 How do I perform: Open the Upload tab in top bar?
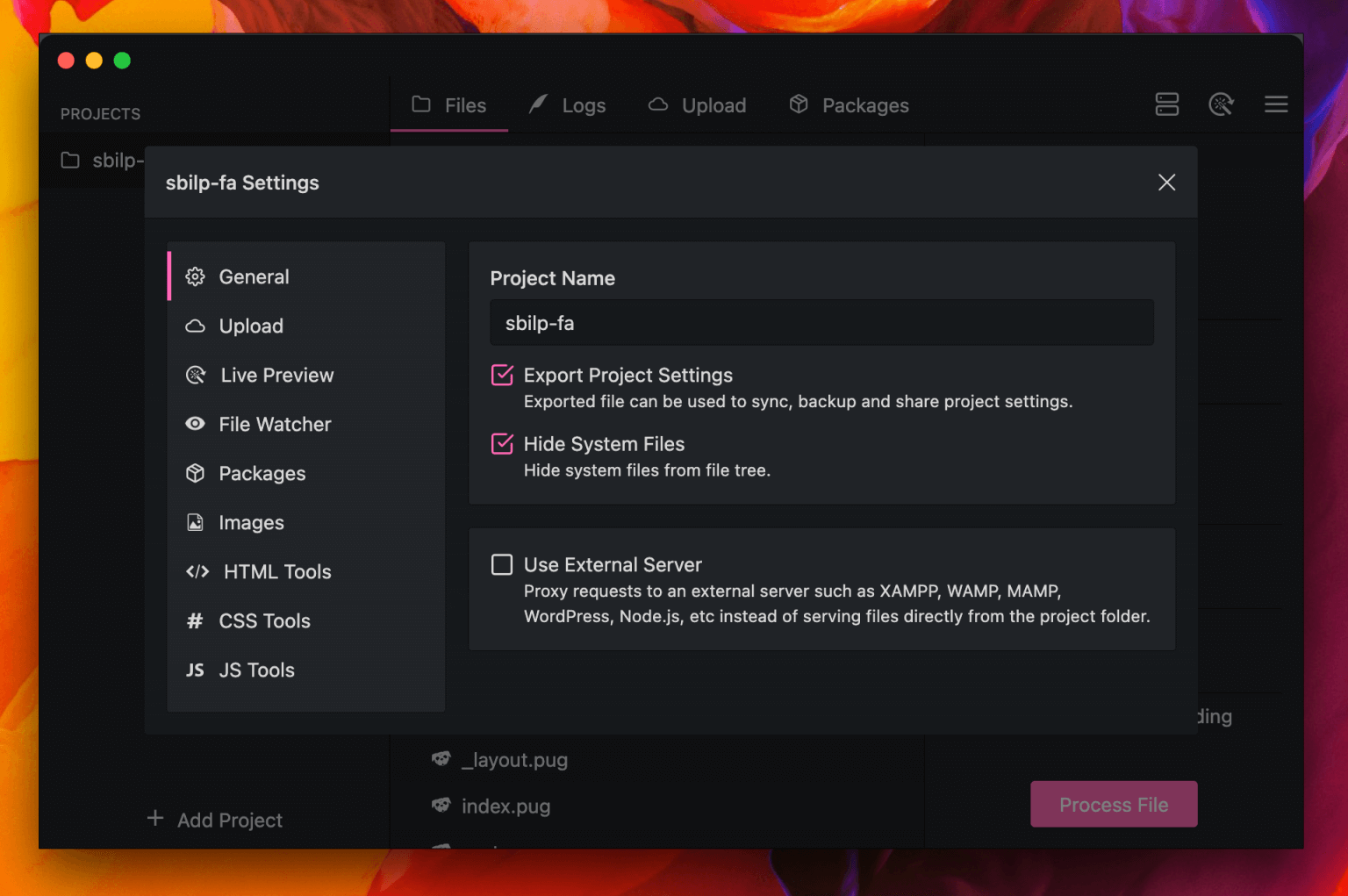698,105
